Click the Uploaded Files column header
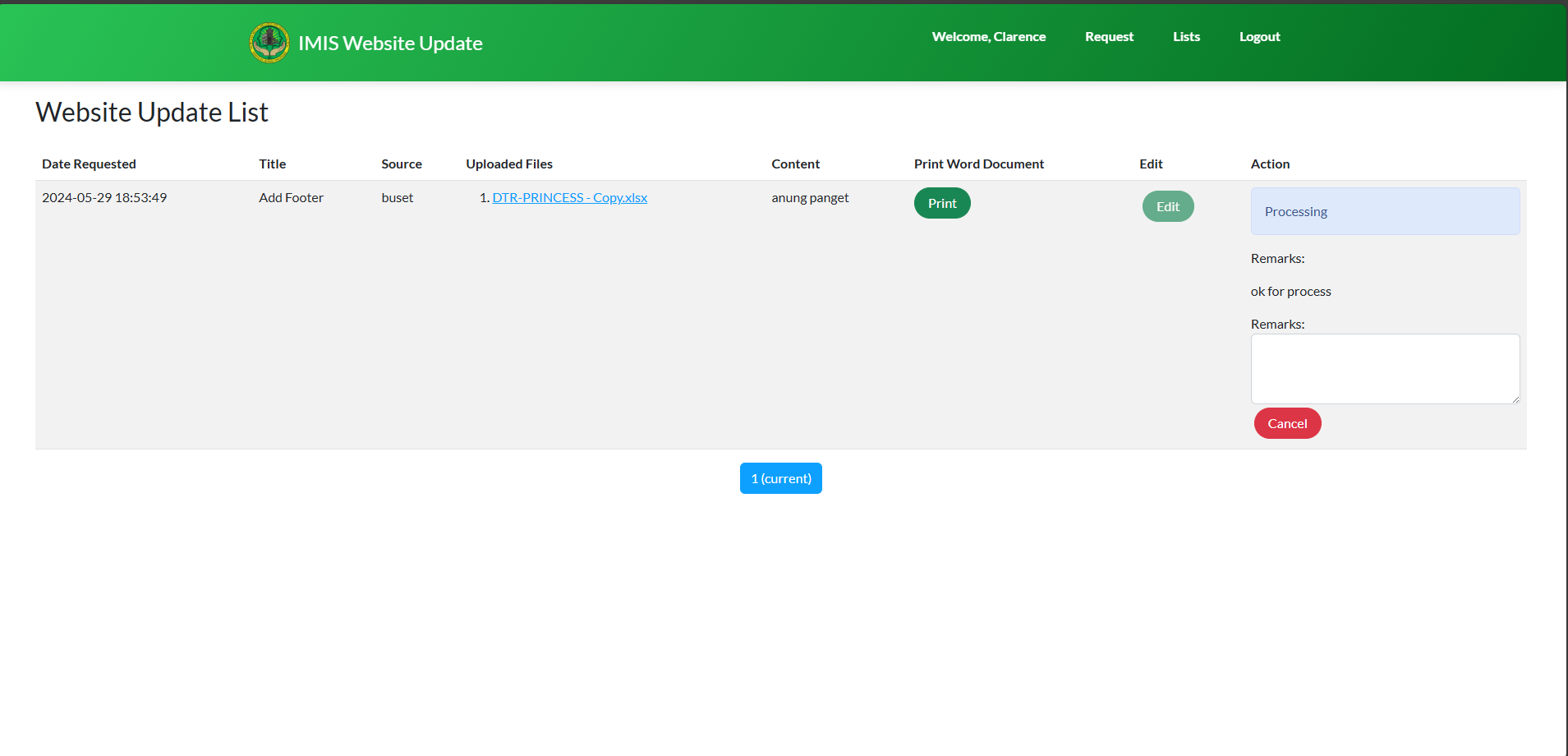1568x756 pixels. click(x=509, y=164)
